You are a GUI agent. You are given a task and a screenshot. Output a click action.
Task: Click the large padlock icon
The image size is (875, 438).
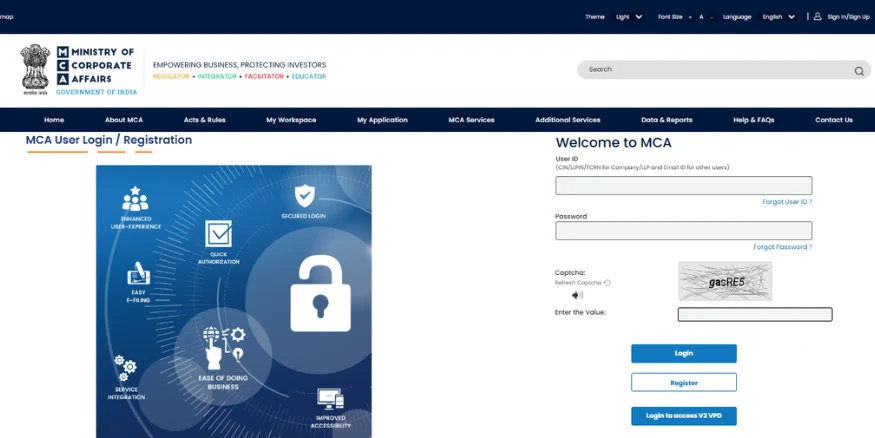coord(320,293)
